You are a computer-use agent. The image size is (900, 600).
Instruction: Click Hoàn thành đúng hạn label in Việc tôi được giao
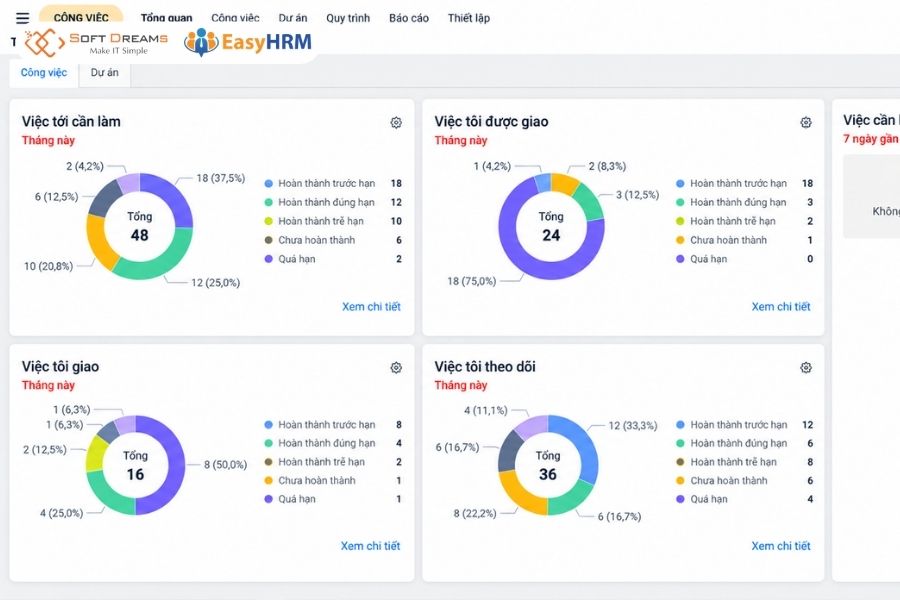point(738,202)
